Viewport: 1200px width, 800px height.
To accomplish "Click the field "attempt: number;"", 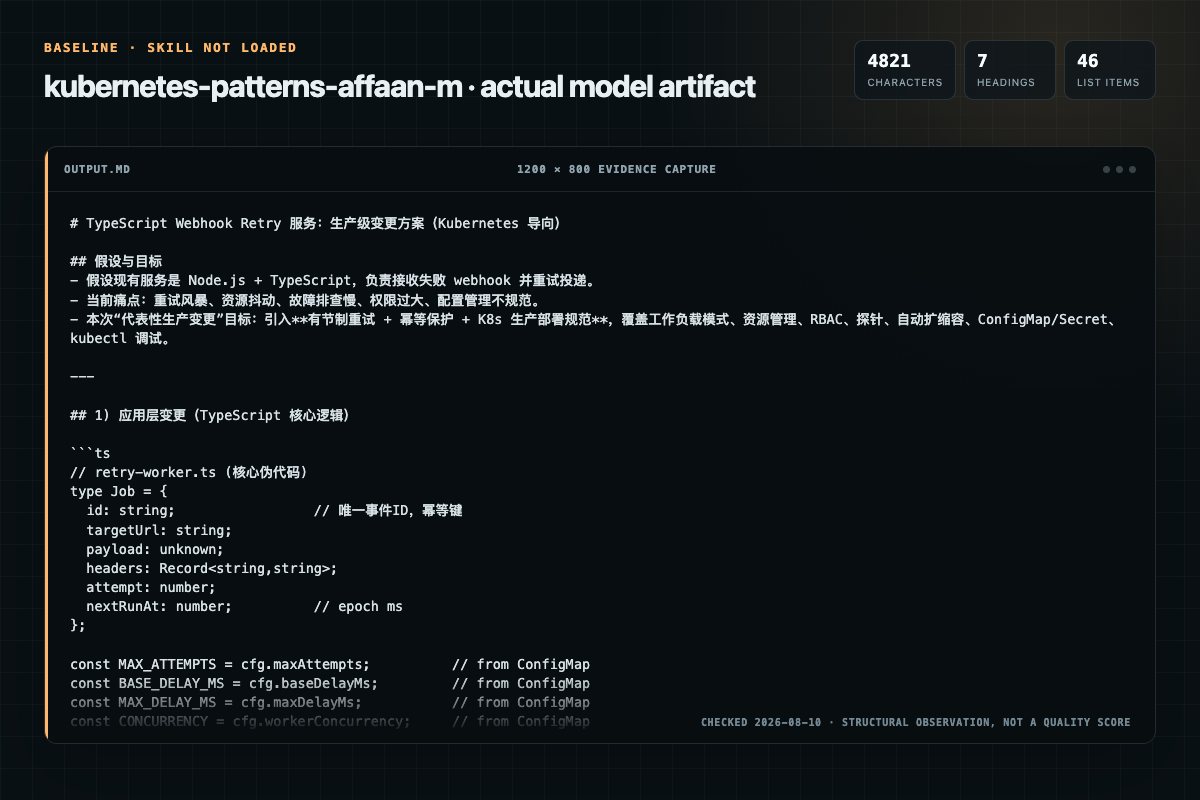I will (x=151, y=587).
